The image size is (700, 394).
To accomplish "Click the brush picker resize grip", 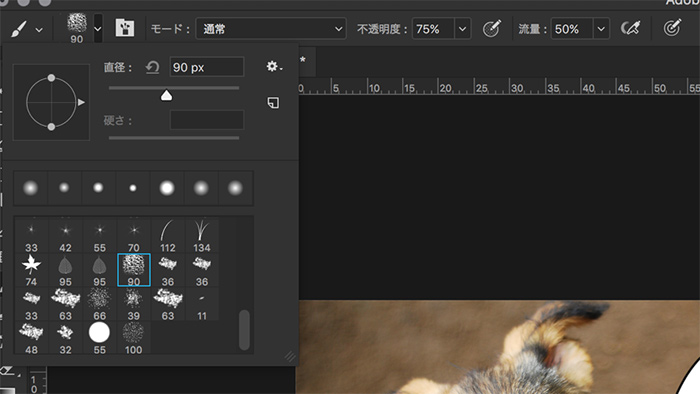I will (290, 356).
